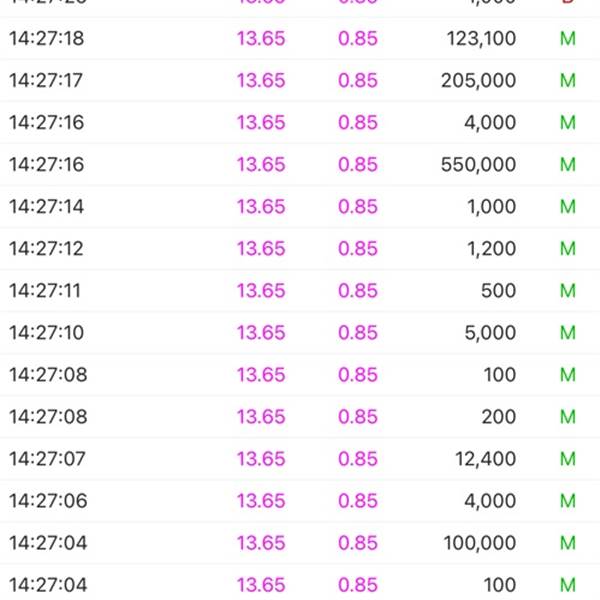
Task: Select the 14:27:18 trade row with 123,100 volume
Action: point(300,38)
